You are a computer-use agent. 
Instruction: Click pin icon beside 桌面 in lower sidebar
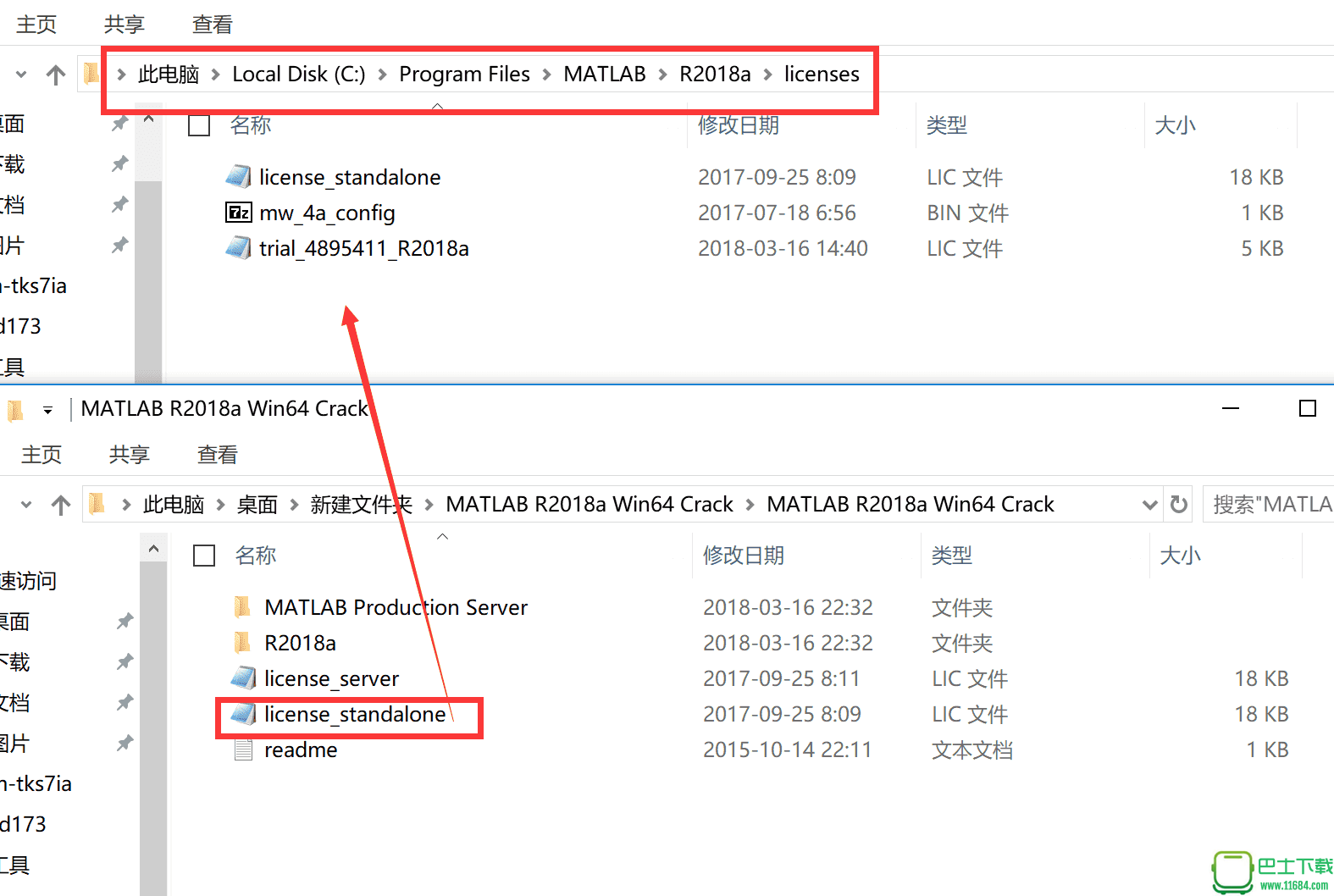[x=125, y=621]
